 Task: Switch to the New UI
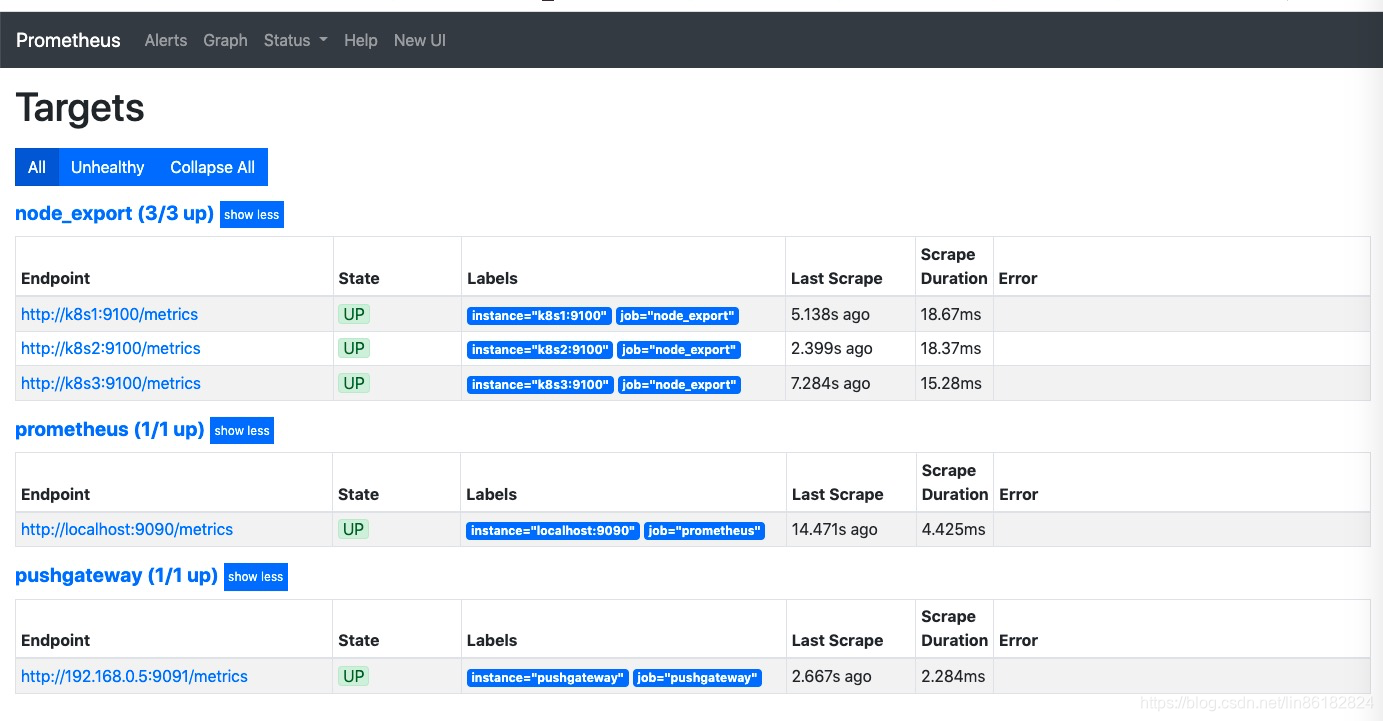tap(420, 40)
